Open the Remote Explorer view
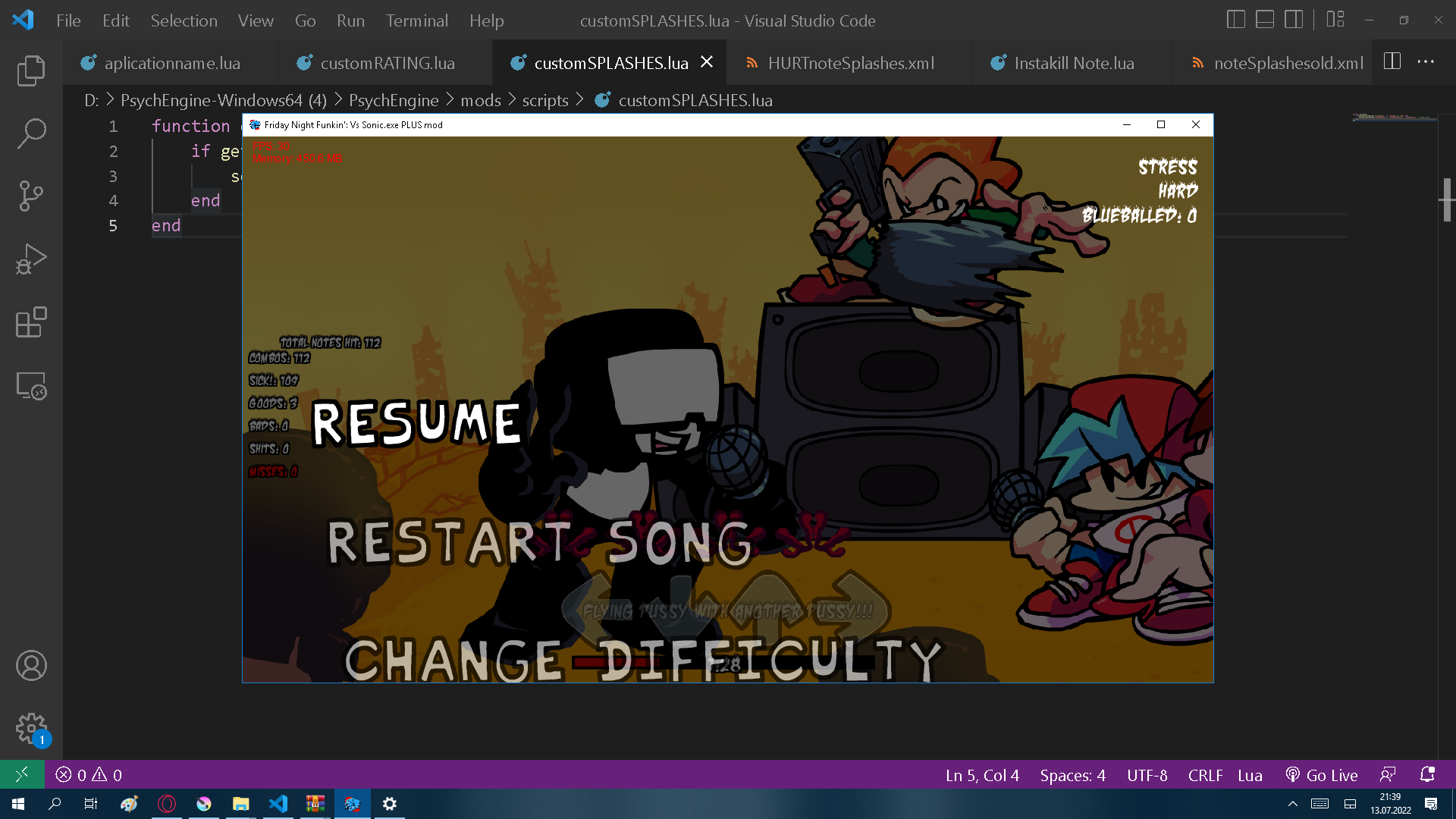 [31, 386]
